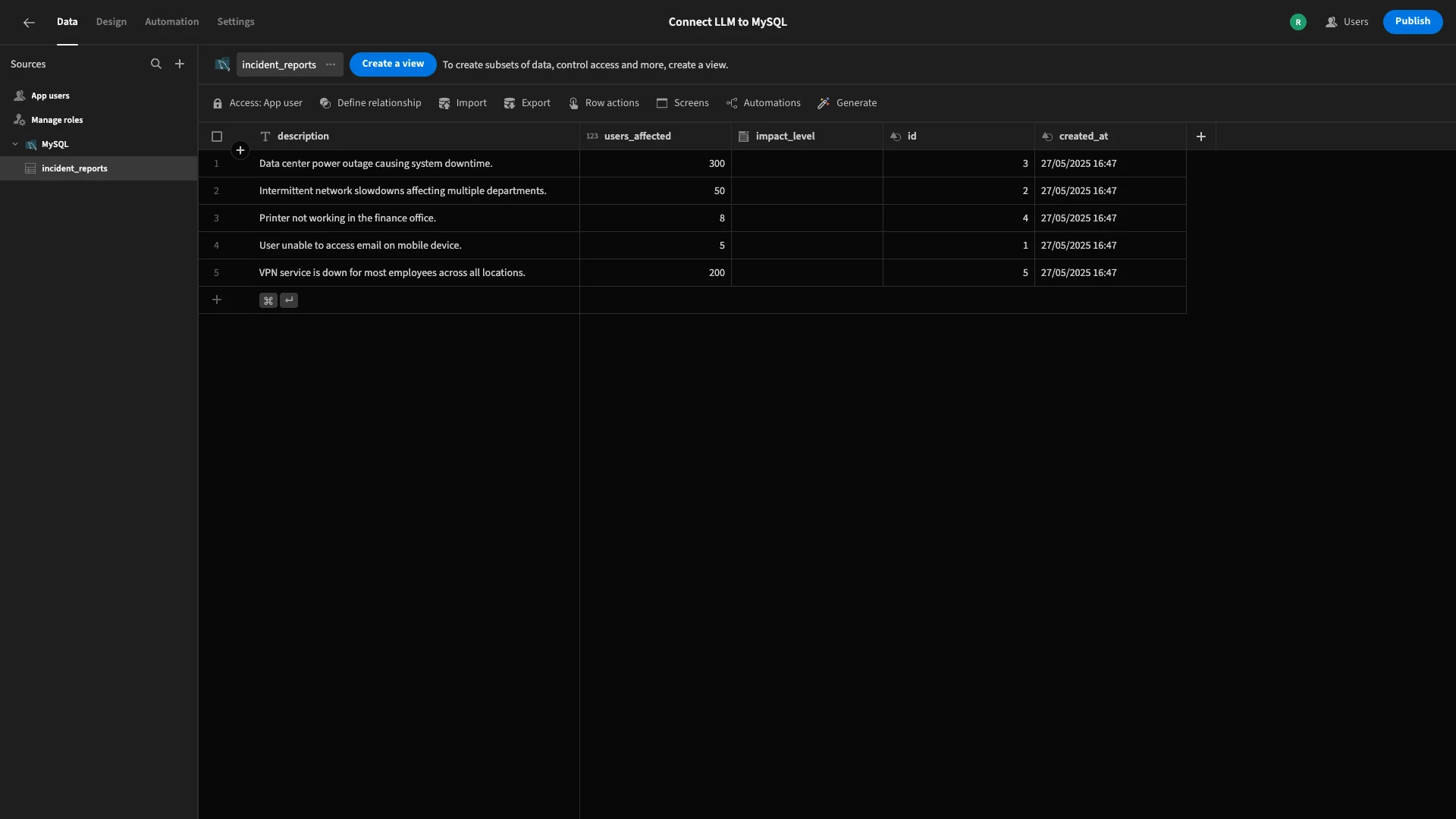Click users_affected cell showing 50
Image resolution: width=1456 pixels, height=819 pixels.
tap(656, 191)
